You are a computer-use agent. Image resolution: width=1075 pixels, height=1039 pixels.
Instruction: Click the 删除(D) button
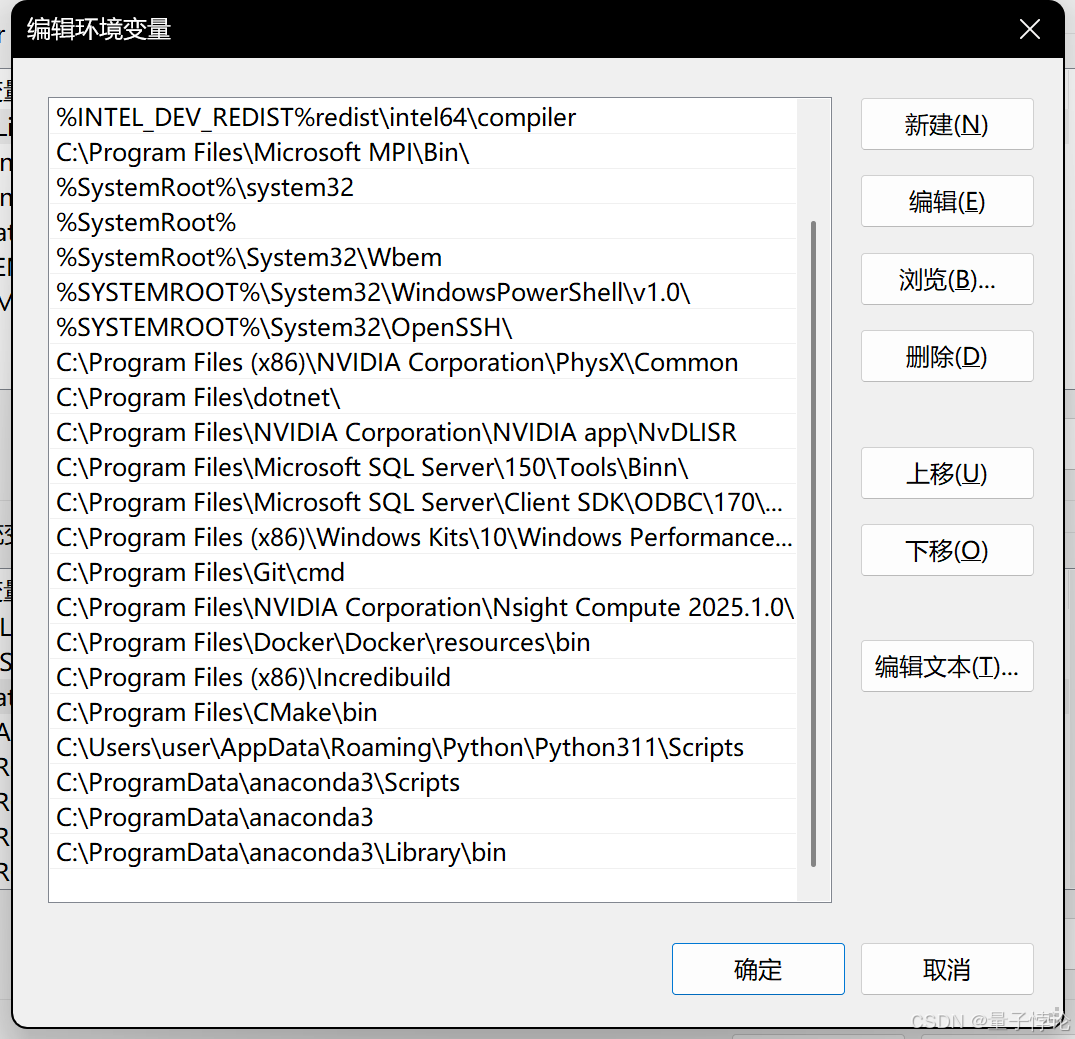[946, 356]
